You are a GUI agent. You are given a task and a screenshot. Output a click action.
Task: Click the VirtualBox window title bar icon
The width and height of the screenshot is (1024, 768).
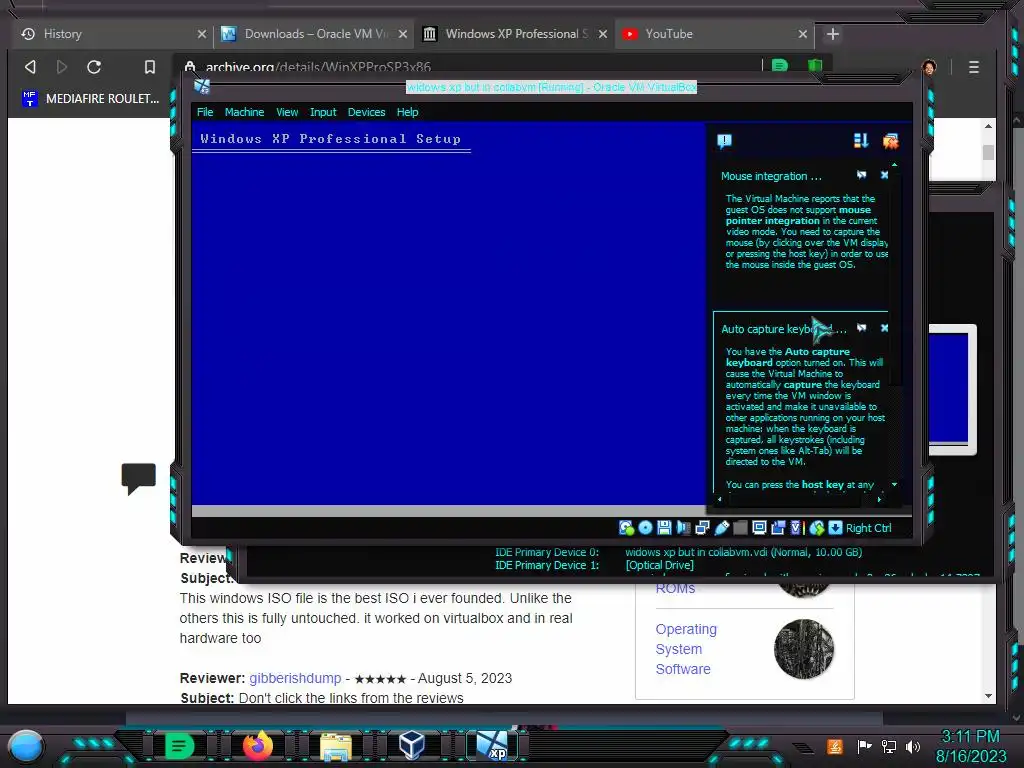(x=202, y=86)
